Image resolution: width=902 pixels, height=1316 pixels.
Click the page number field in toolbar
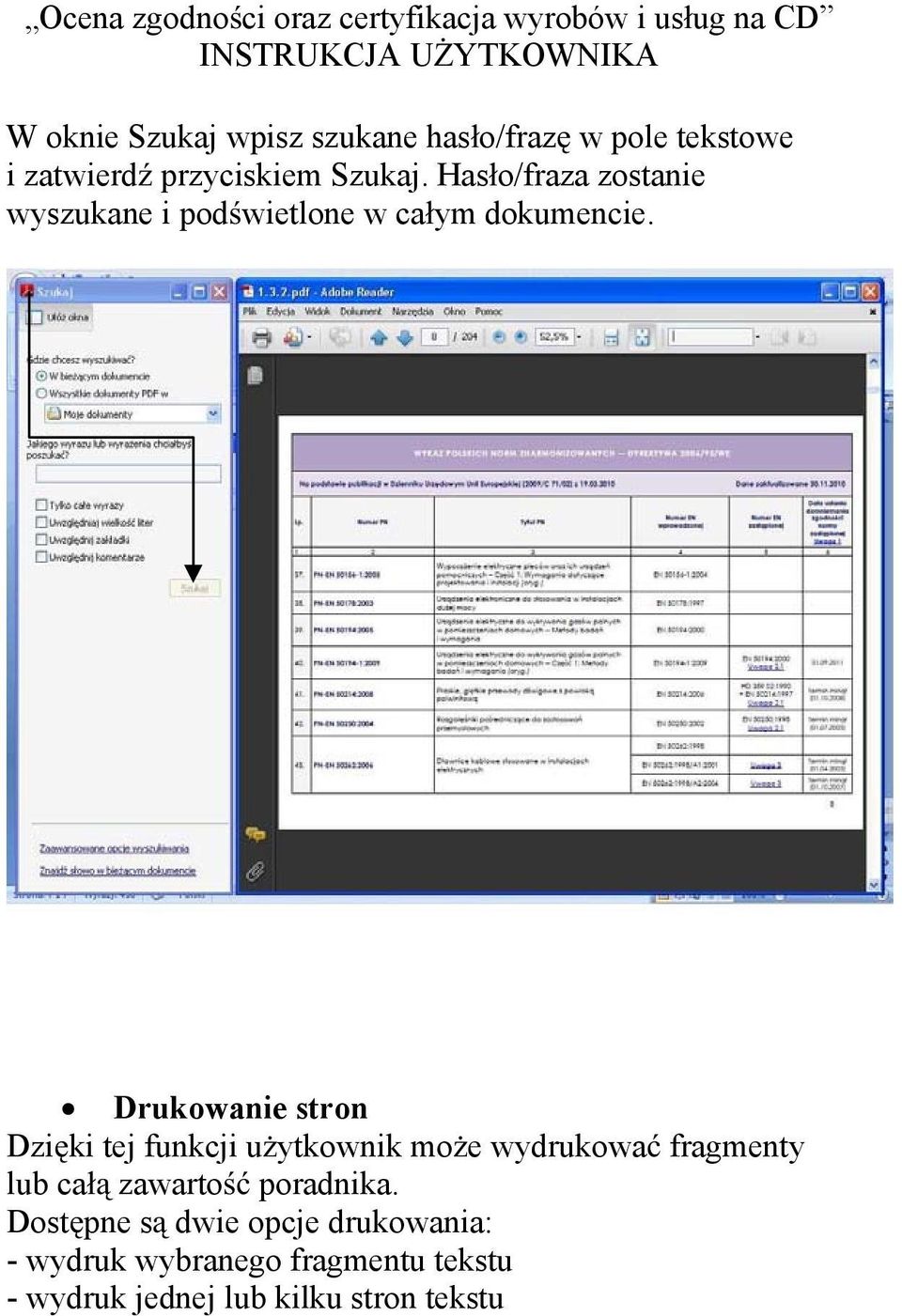pyautogui.click(x=434, y=337)
